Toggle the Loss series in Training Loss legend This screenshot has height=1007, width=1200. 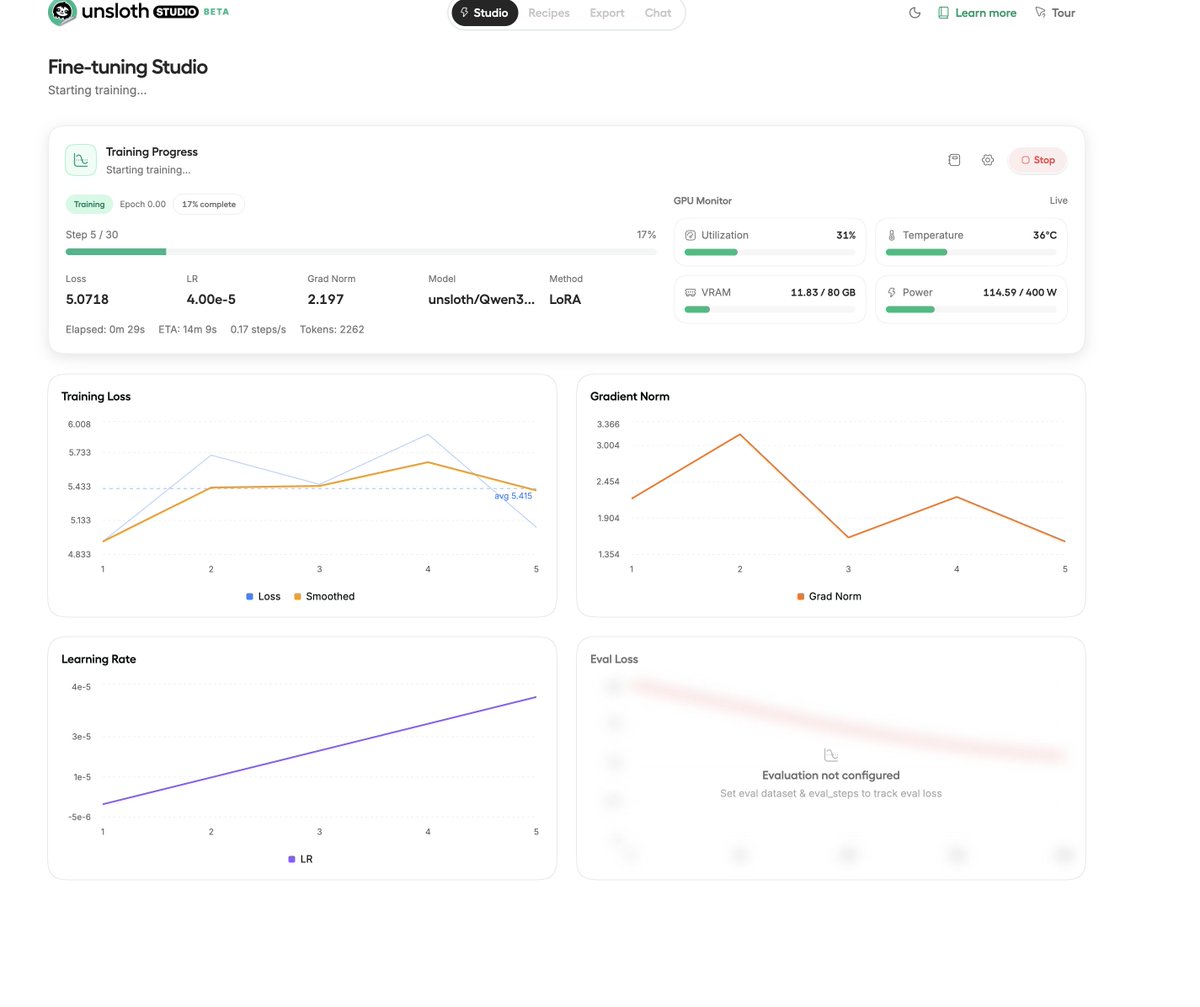pyautogui.click(x=262, y=596)
